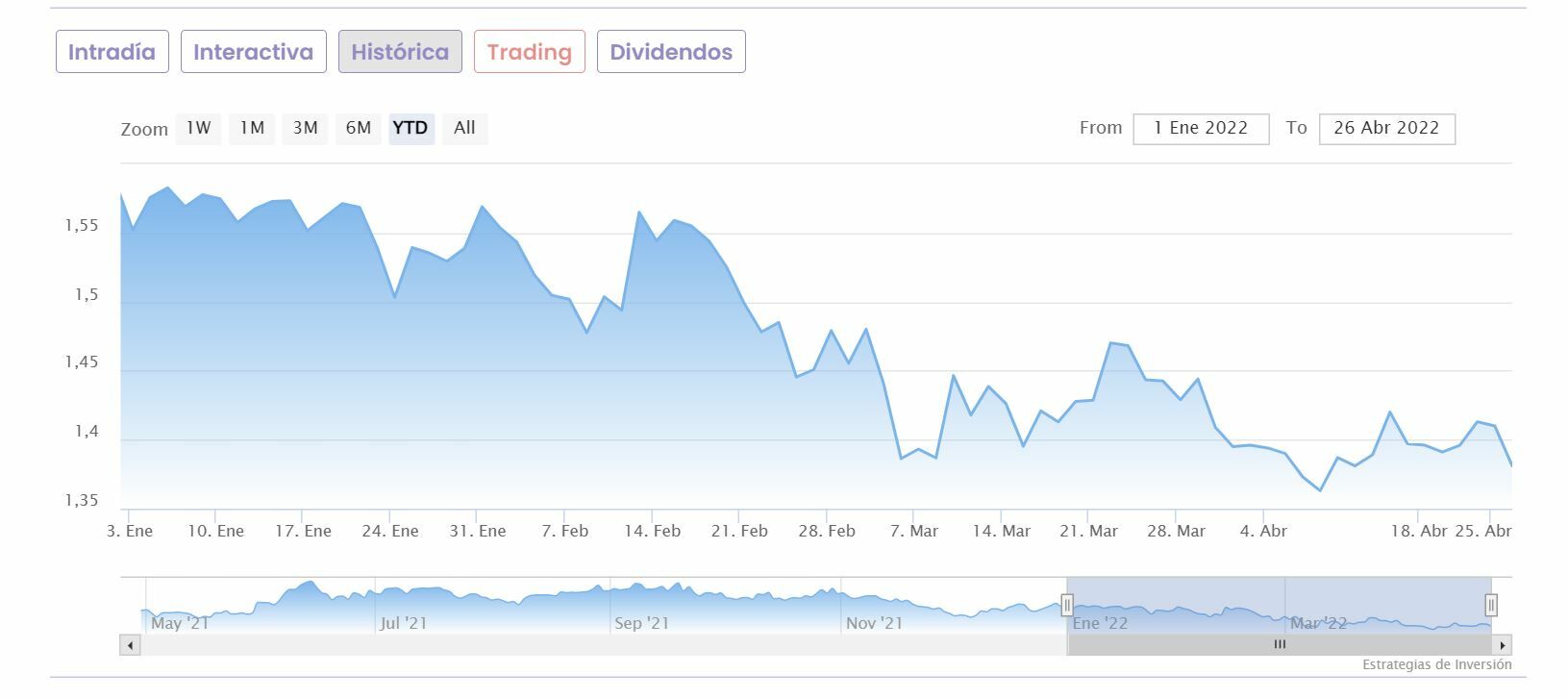This screenshot has height=699, width=1568.
Task: Switch to the Interactiva tab
Action: tap(254, 52)
